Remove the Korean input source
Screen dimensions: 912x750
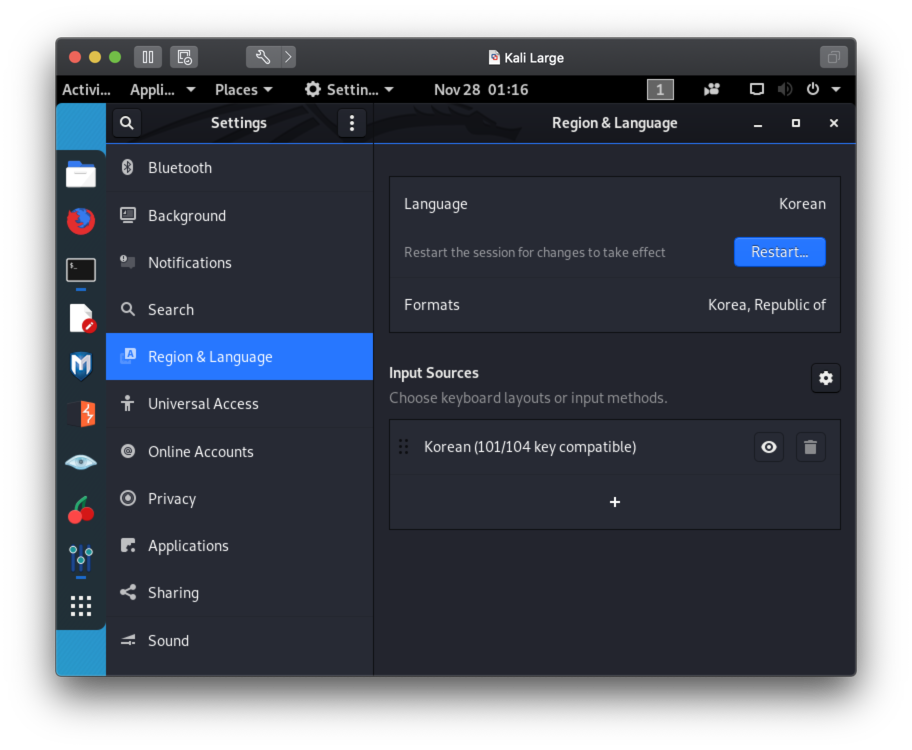[810, 447]
